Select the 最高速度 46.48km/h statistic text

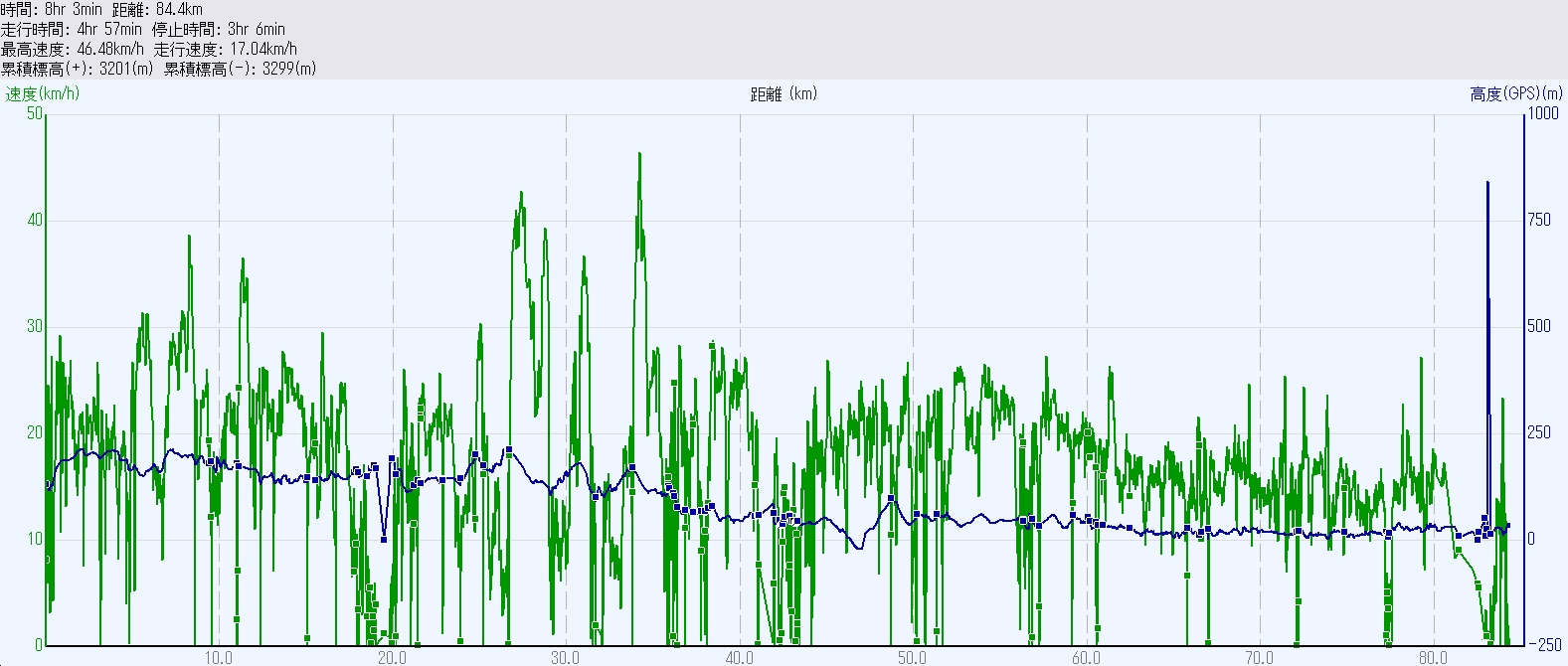[x=73, y=49]
